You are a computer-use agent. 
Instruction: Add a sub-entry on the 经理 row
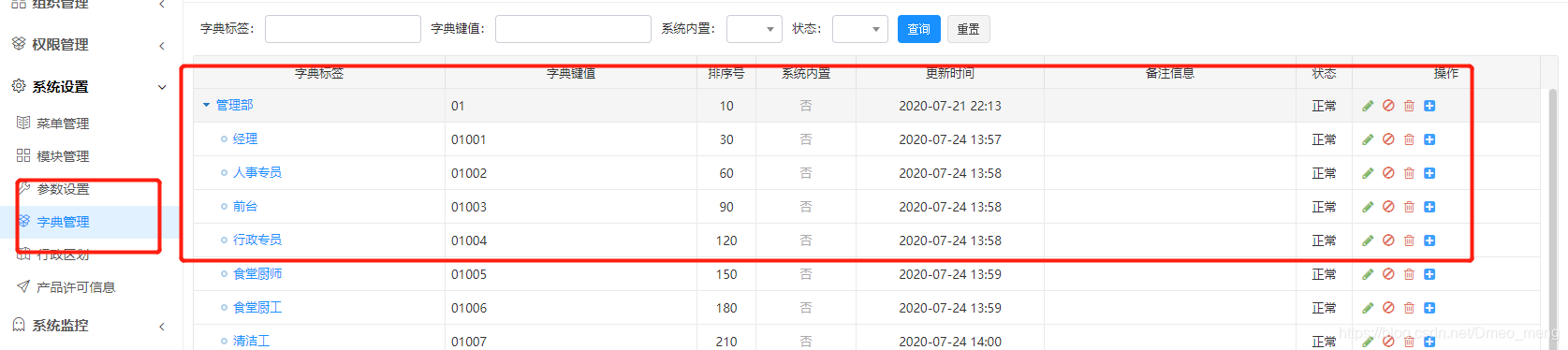click(1429, 139)
